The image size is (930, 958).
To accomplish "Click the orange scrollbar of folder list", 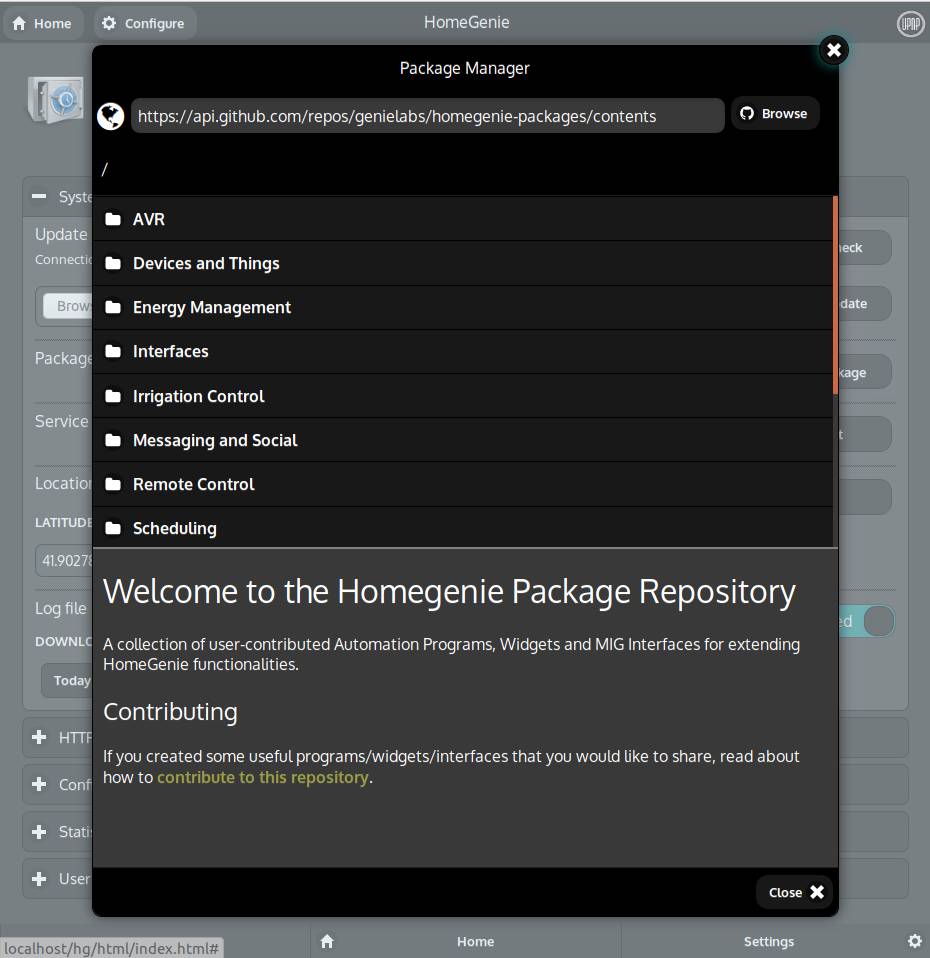I will pyautogui.click(x=835, y=294).
